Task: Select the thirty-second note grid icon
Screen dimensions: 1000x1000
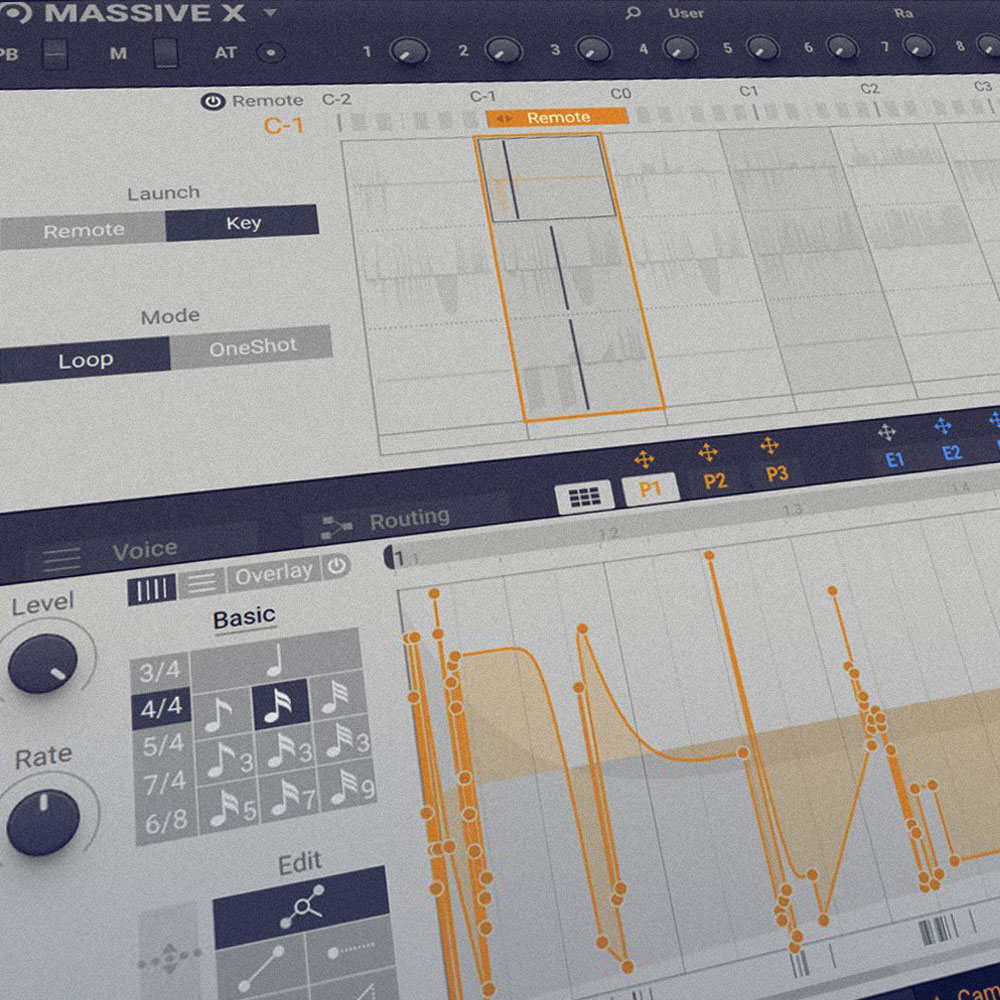Action: click(x=336, y=696)
